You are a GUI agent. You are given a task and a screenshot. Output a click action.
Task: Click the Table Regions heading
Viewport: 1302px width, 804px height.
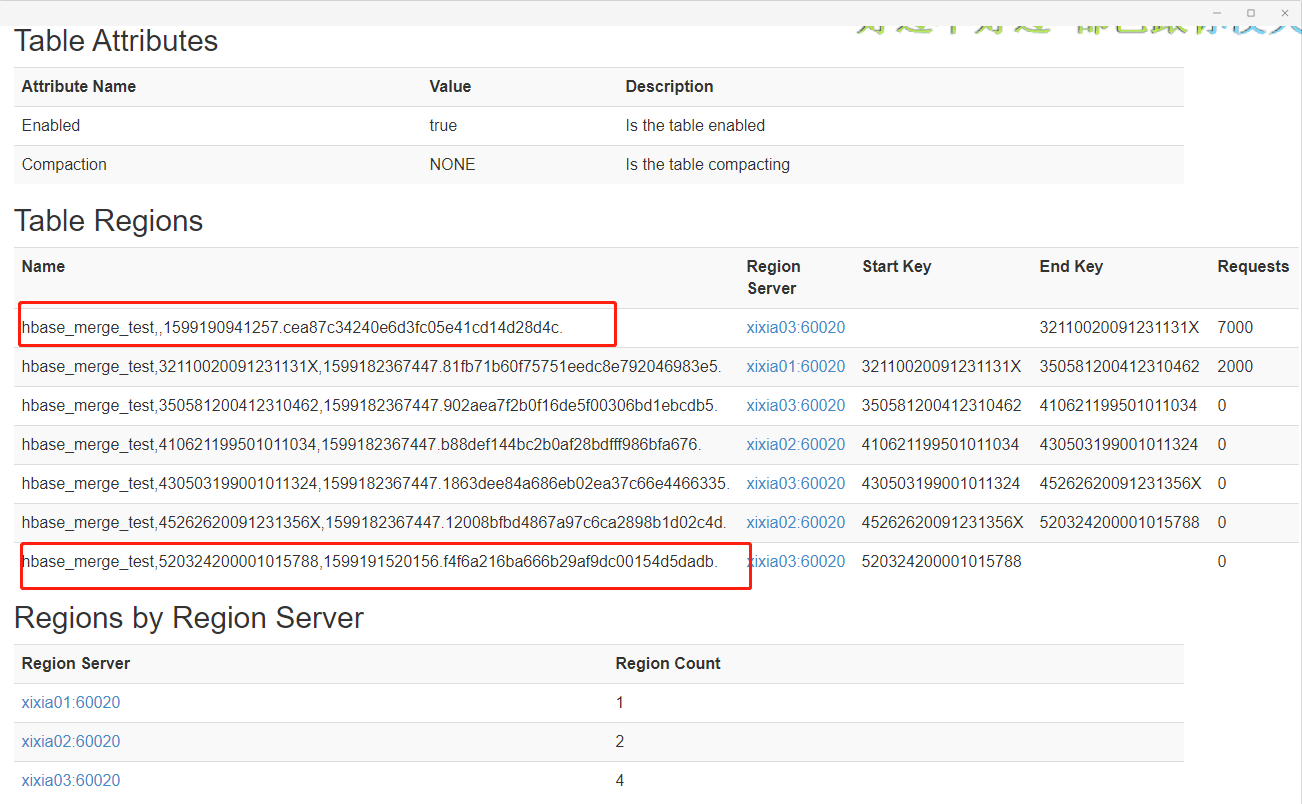click(109, 221)
